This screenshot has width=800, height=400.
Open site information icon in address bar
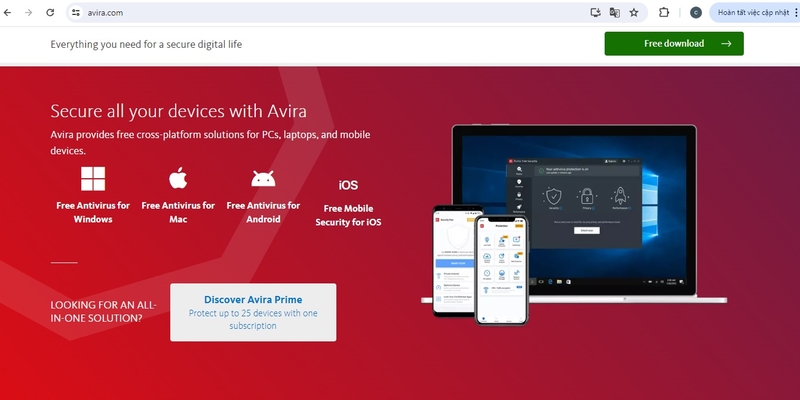coord(76,13)
